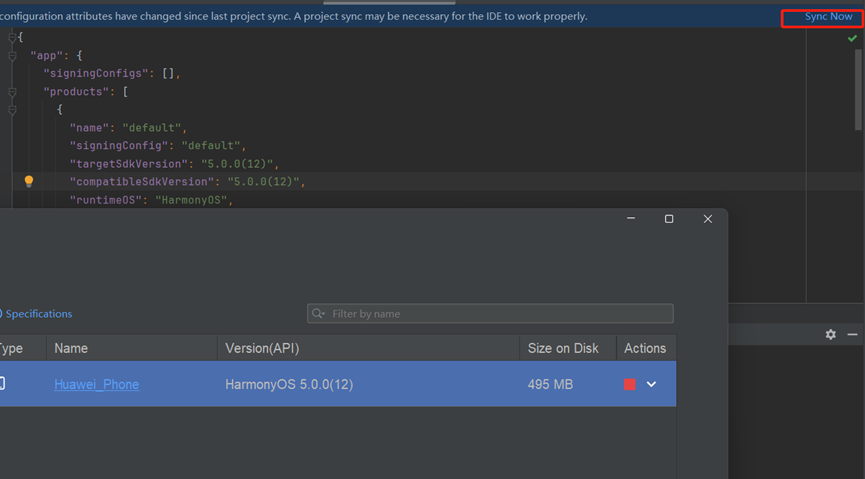Click the "HarmonyOS" runtimeOS value
The height and width of the screenshot is (479, 865).
tap(191, 200)
